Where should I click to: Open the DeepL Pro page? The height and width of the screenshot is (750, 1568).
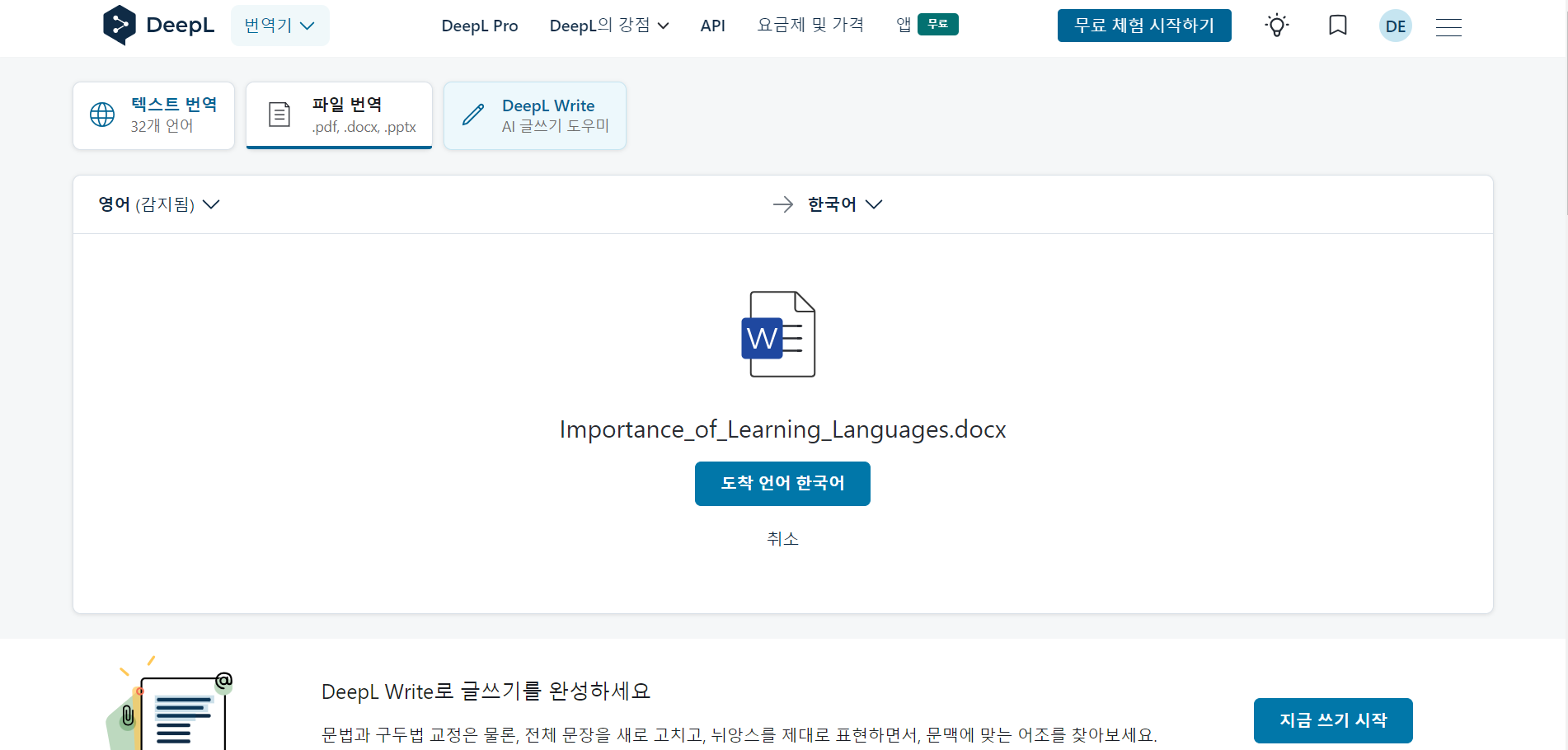coord(480,26)
